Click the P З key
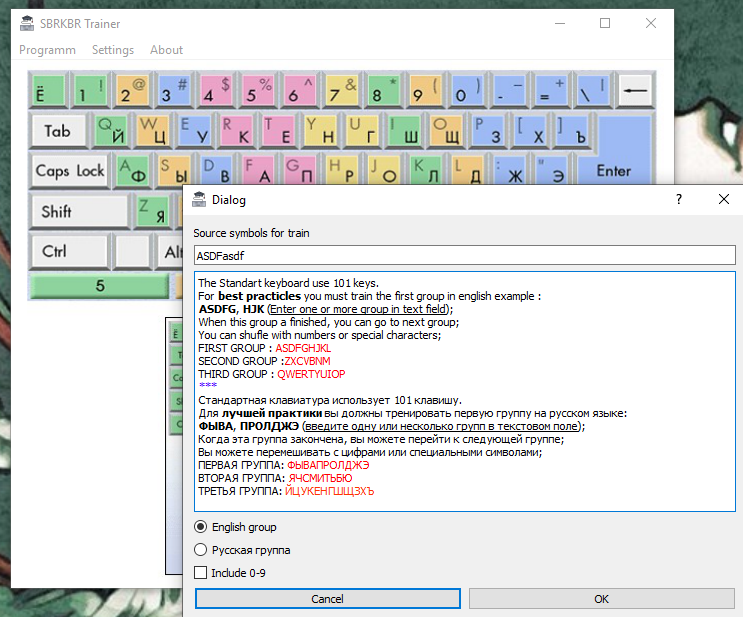 (x=488, y=130)
